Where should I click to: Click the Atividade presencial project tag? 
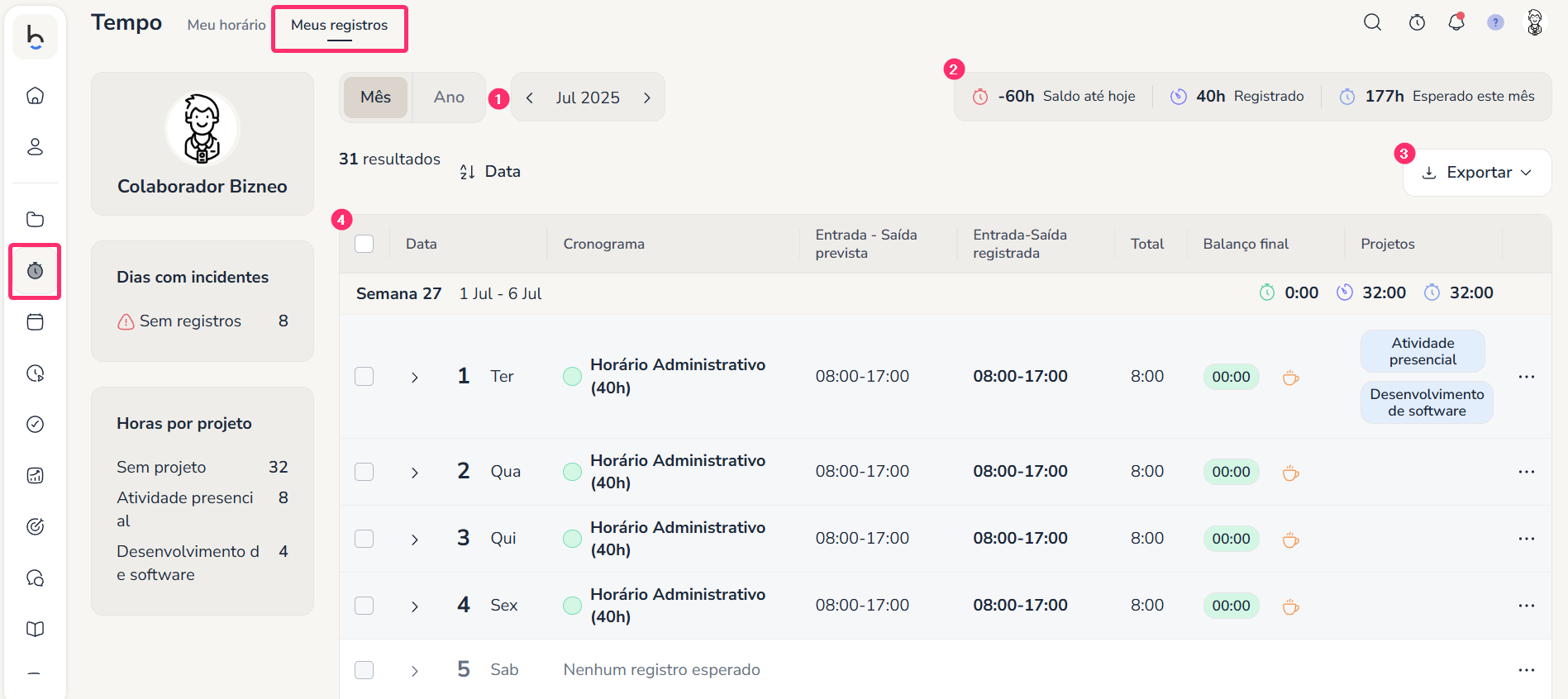click(x=1422, y=351)
